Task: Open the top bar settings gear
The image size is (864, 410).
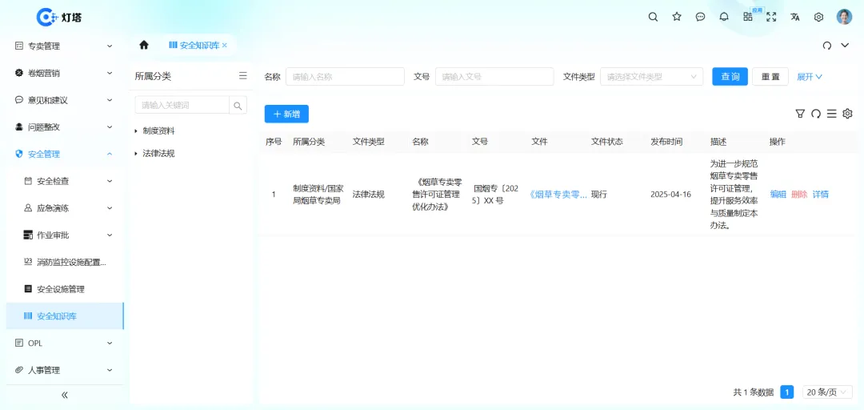Action: point(819,17)
